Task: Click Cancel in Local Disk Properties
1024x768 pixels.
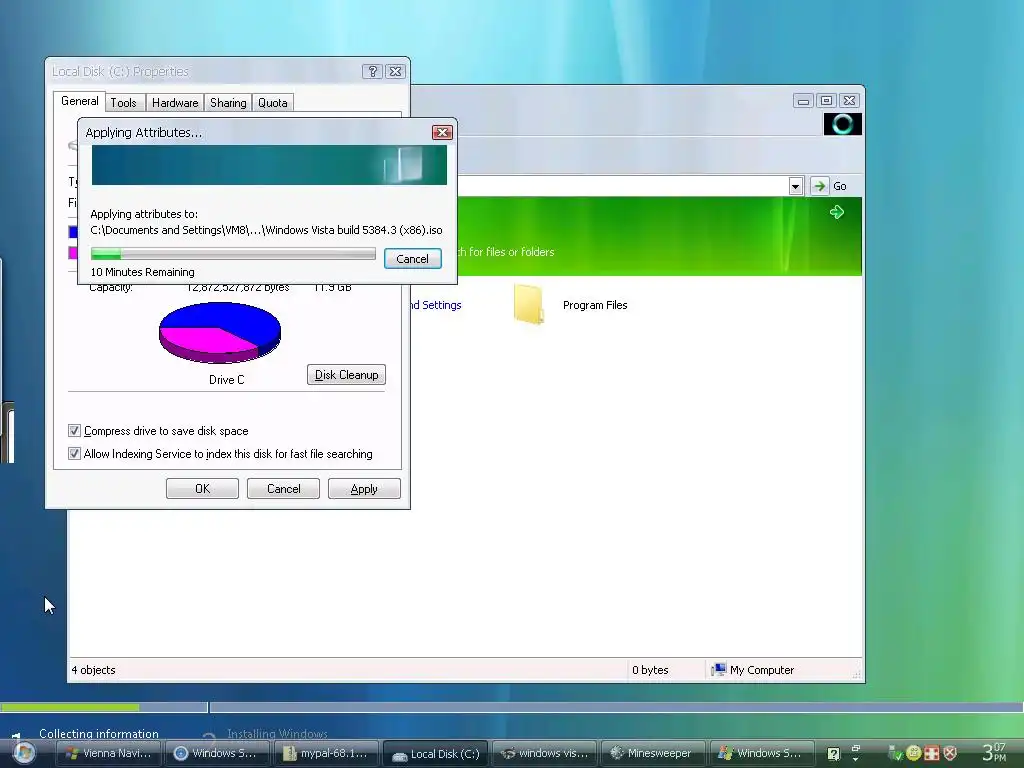Action: tap(283, 488)
